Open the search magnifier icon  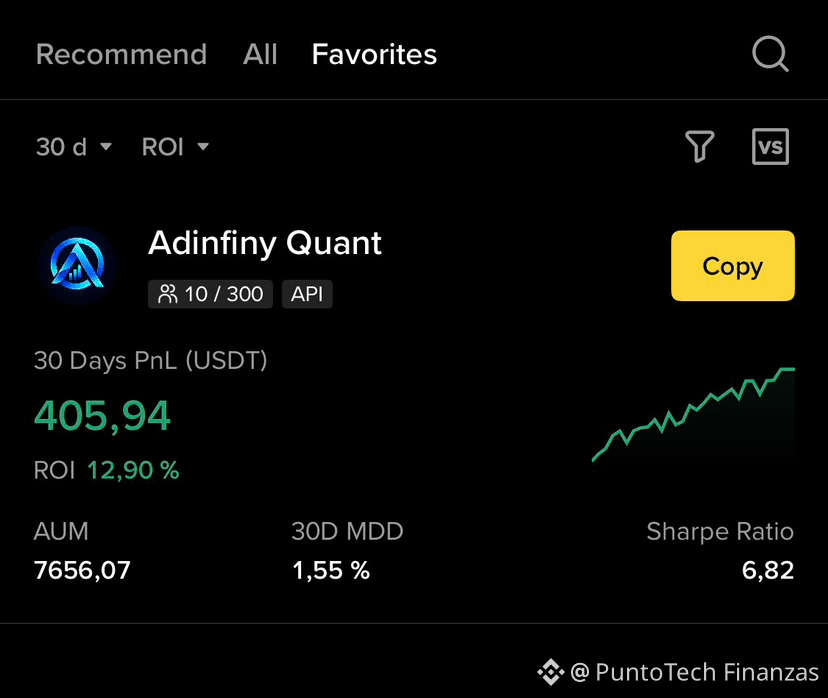(x=770, y=54)
